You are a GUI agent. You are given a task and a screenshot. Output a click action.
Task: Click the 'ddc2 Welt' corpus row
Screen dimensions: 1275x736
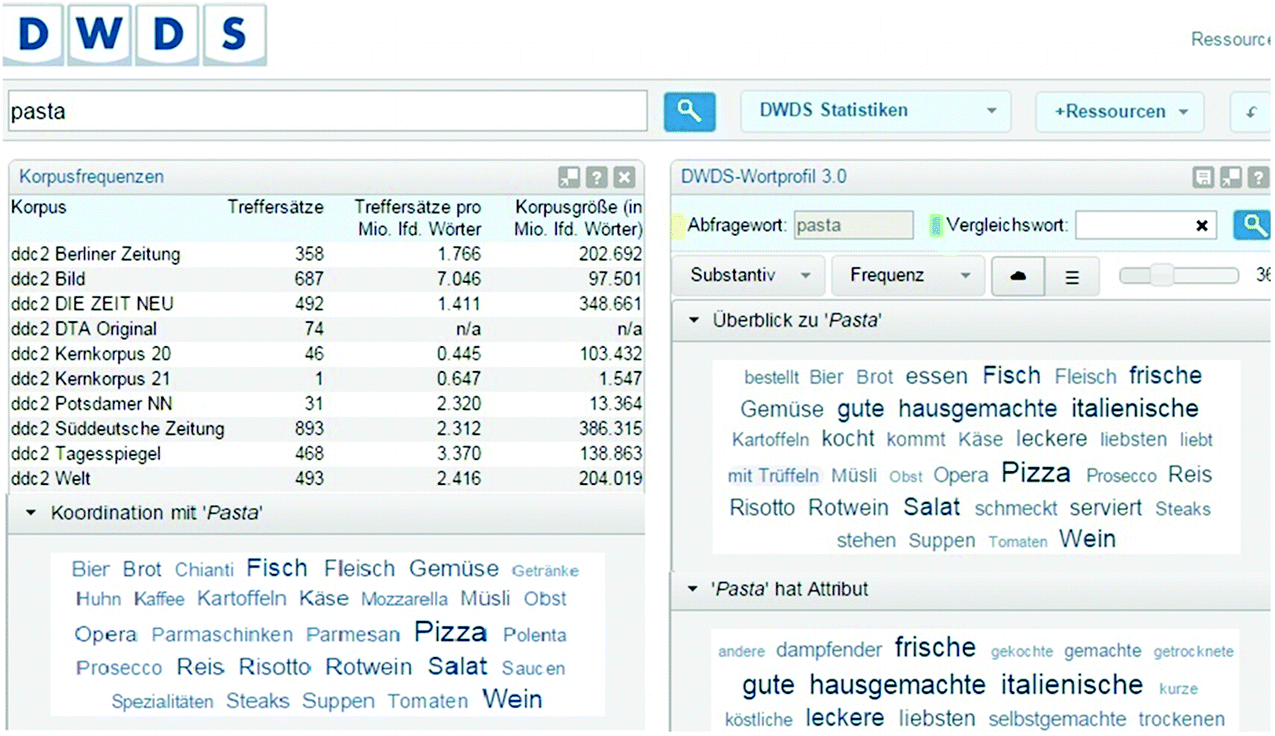click(326, 479)
